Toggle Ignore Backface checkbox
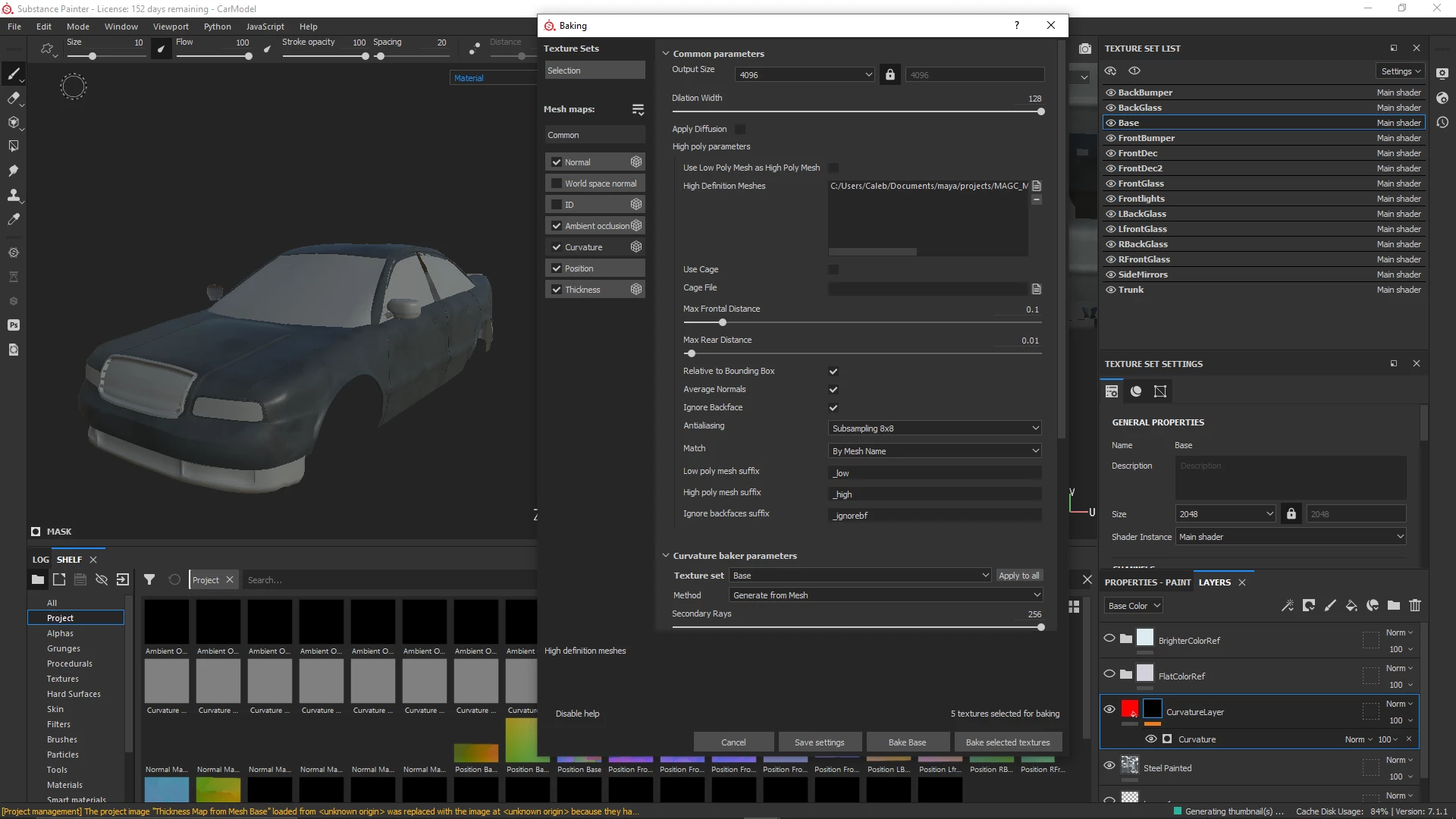The image size is (1456, 819). [833, 408]
